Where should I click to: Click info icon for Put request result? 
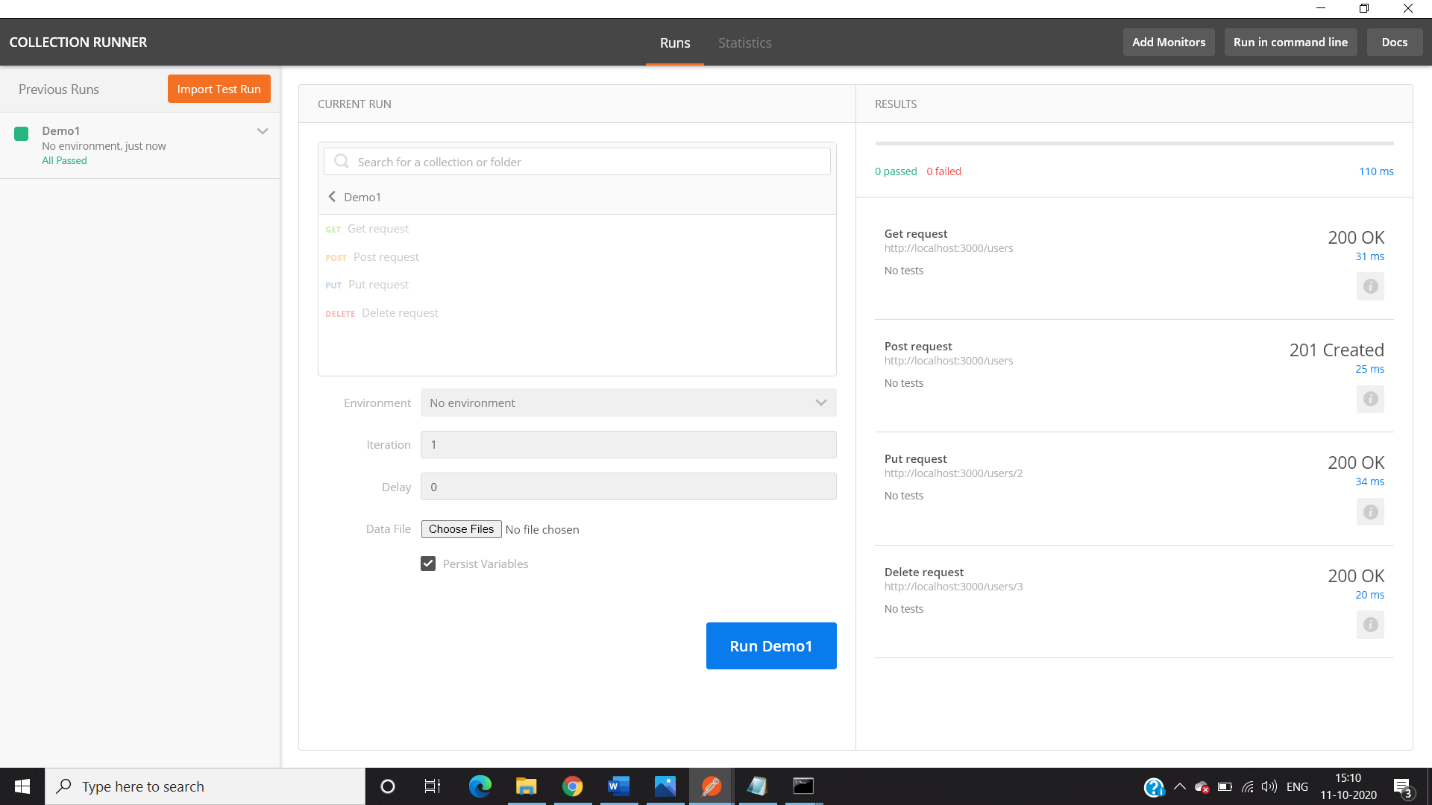click(1370, 512)
